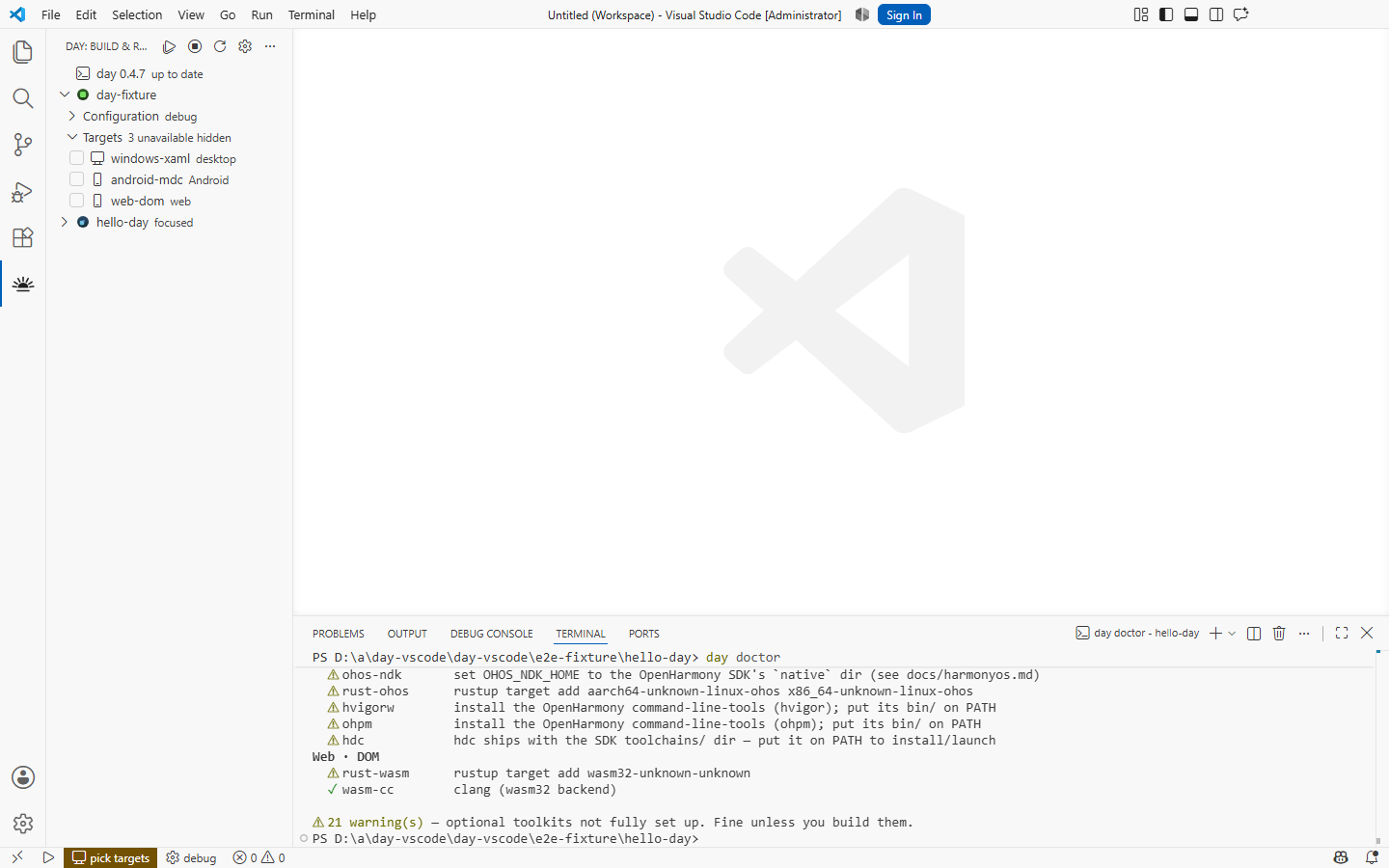Toggle primary side bar visibility
The height and width of the screenshot is (868, 1389).
click(1166, 14)
